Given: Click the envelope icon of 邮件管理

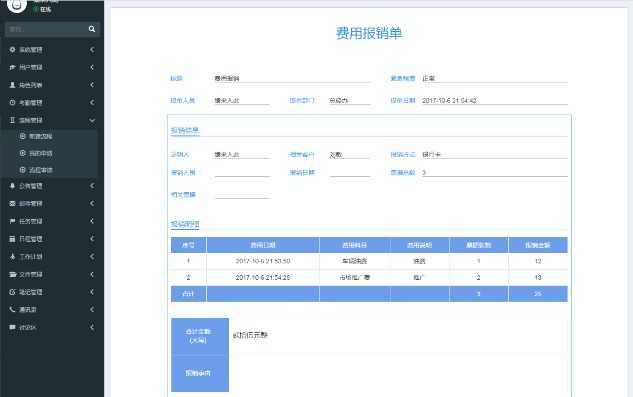Looking at the screenshot, I should pos(13,204).
